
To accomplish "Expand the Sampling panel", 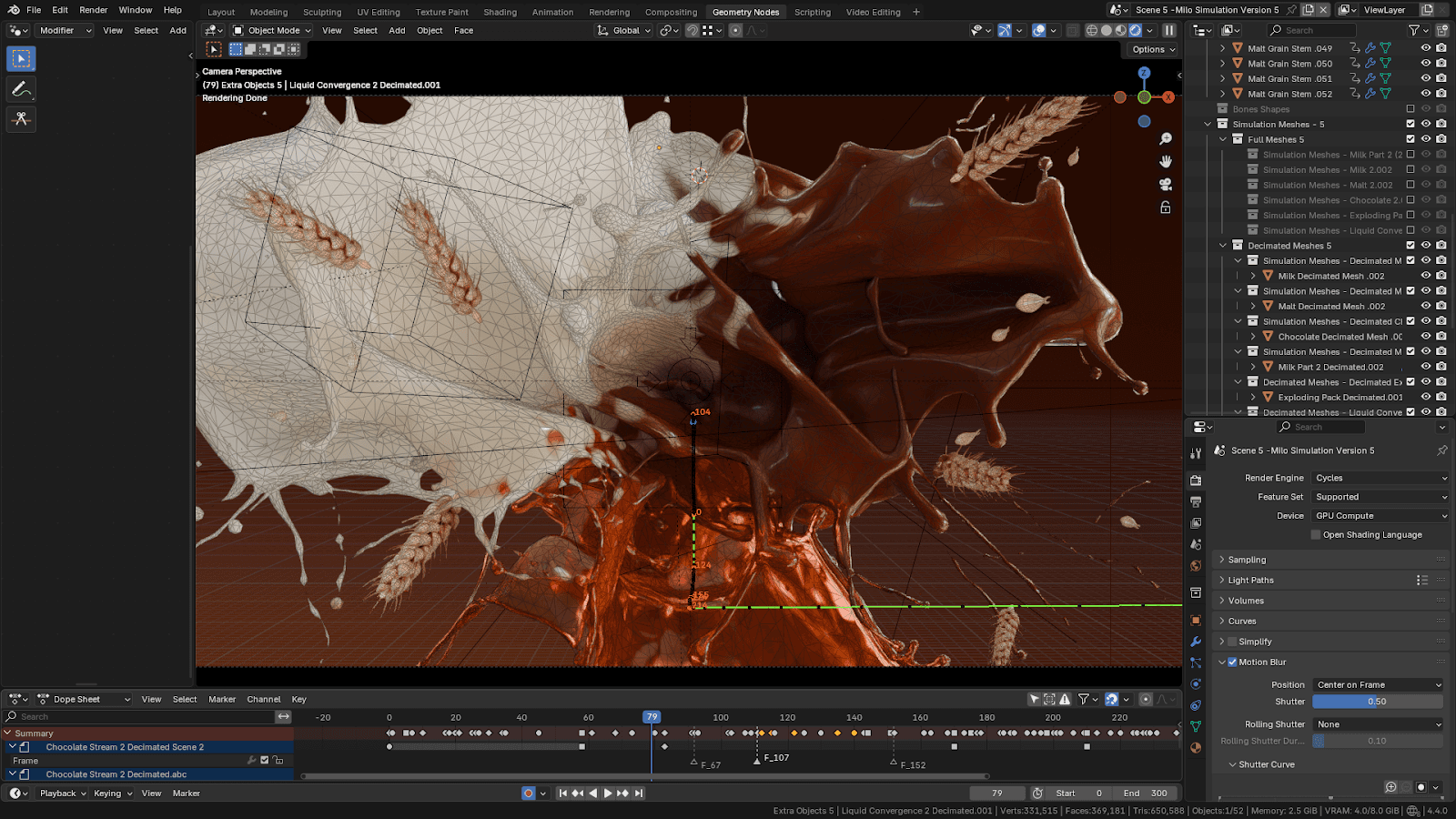I will pos(1246,560).
